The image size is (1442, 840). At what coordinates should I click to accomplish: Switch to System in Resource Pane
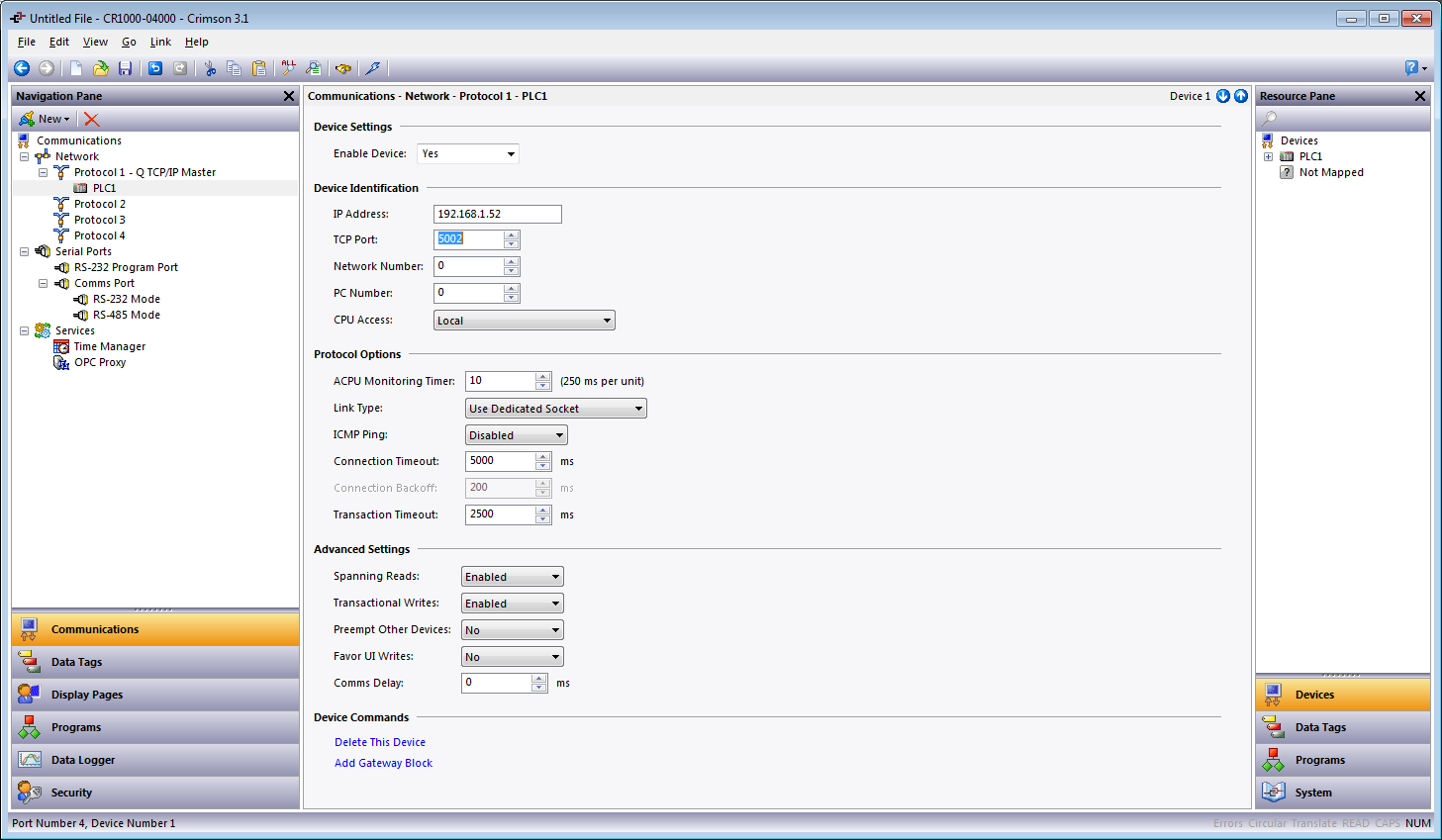tap(1343, 793)
